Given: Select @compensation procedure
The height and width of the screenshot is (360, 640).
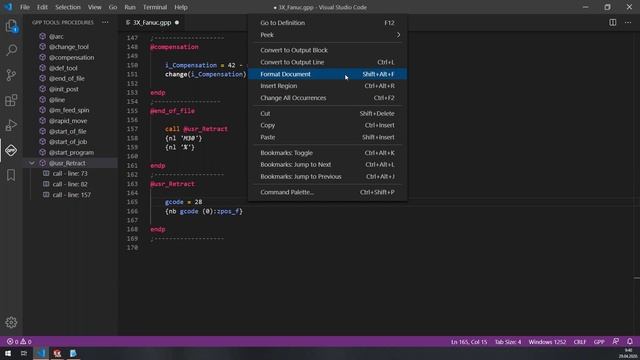Looking at the screenshot, I should [71, 58].
